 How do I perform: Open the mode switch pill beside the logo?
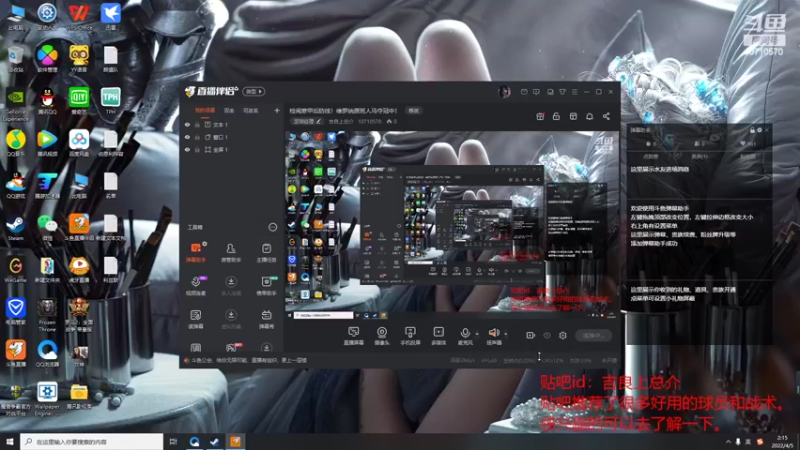[254, 92]
